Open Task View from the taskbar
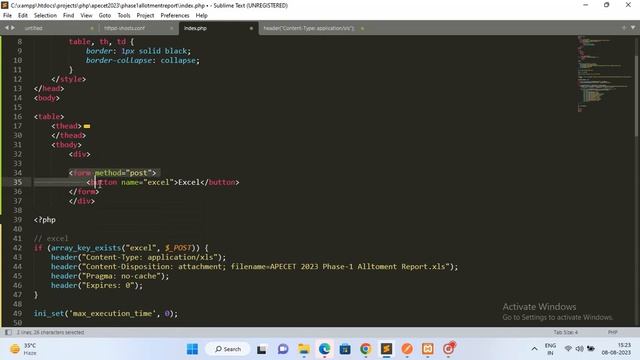 [262, 349]
